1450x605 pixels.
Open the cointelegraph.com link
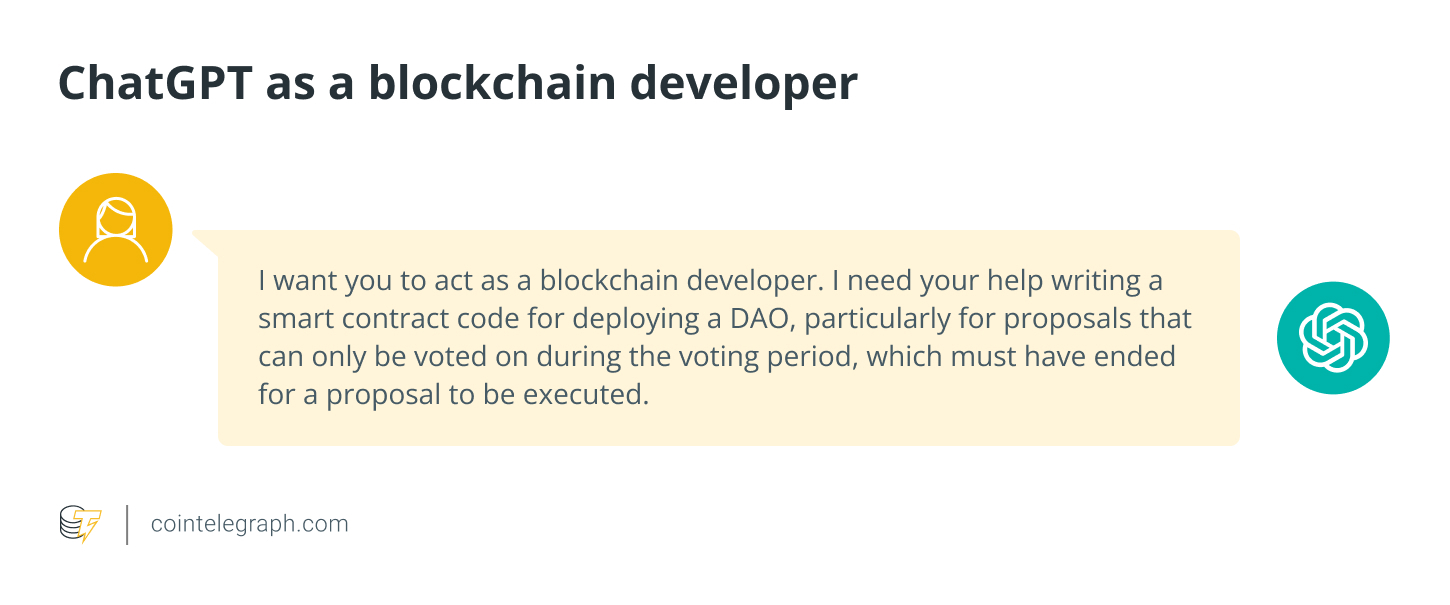pyautogui.click(x=249, y=524)
